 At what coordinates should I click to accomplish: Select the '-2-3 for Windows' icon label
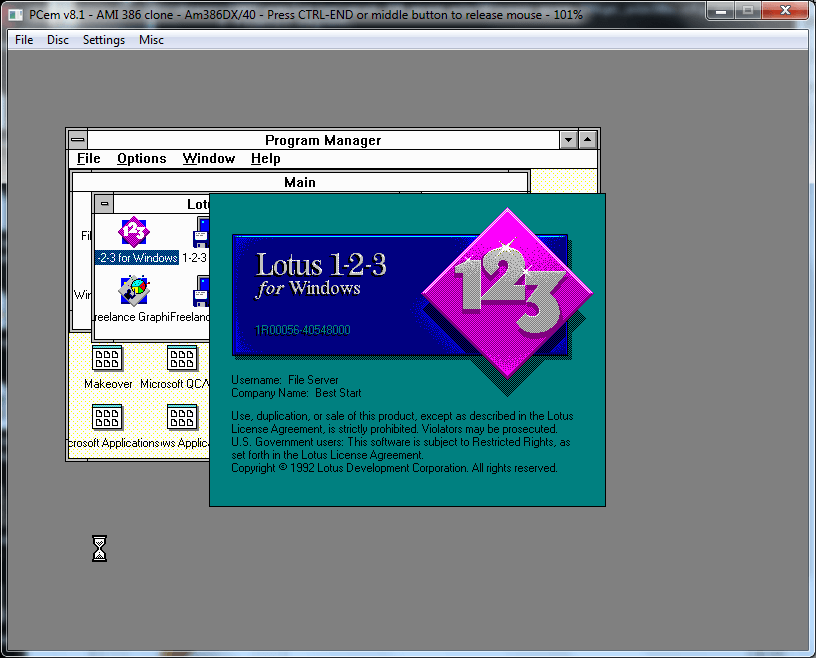pos(137,258)
